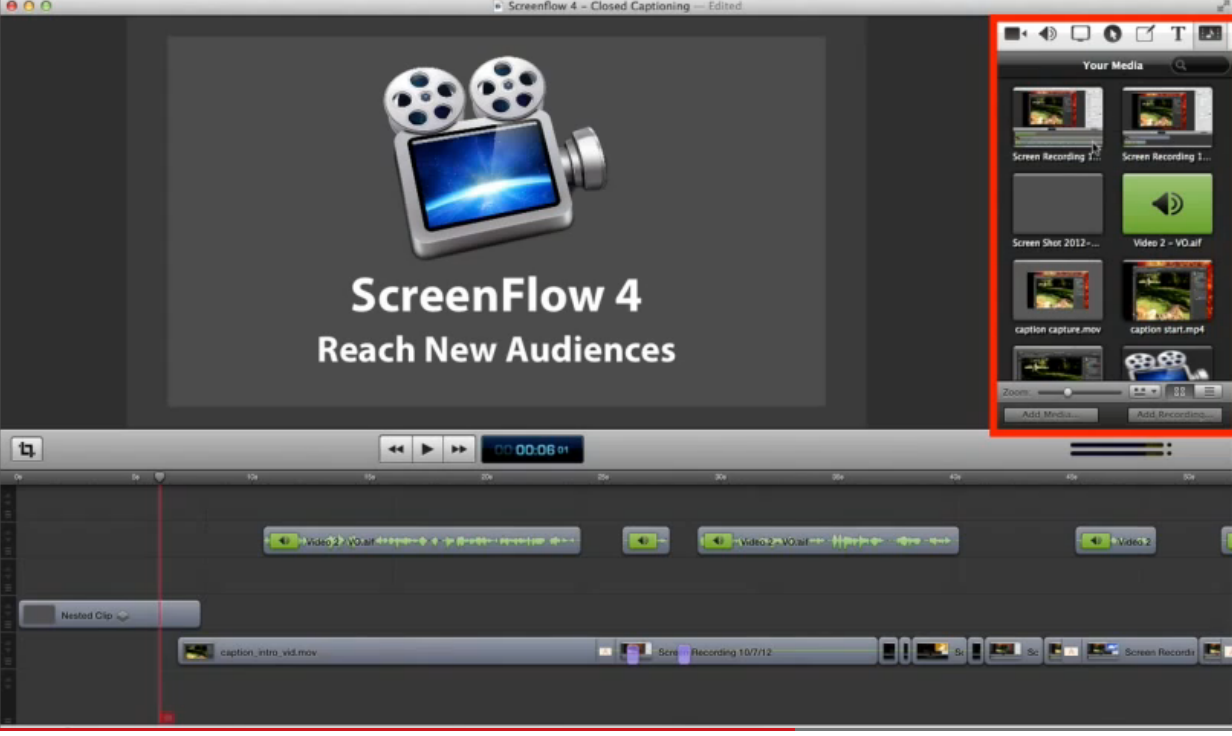Click the Your Media search field
This screenshot has width=1232, height=736.
point(1198,65)
